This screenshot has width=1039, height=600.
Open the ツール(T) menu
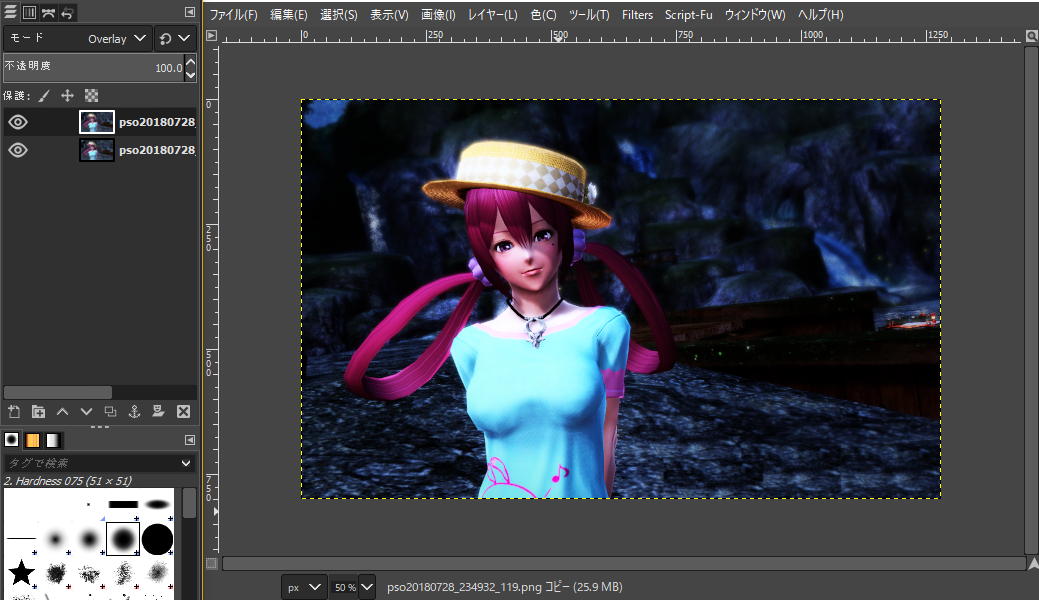coord(588,15)
